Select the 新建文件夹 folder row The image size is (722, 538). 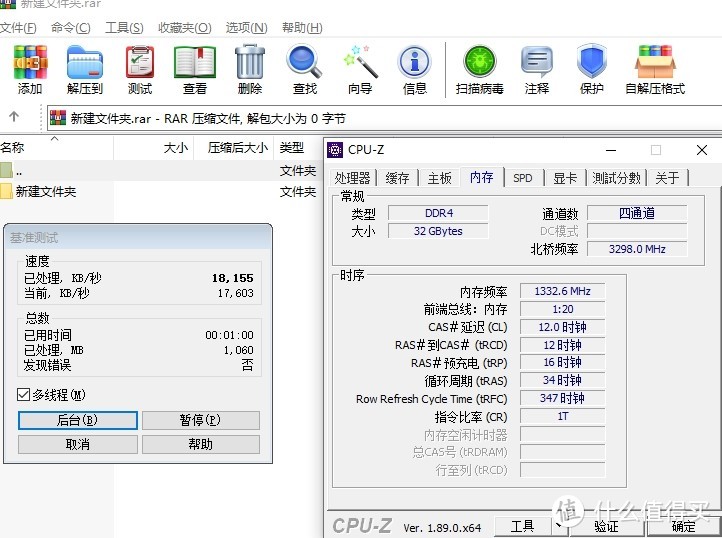[x=160, y=191]
